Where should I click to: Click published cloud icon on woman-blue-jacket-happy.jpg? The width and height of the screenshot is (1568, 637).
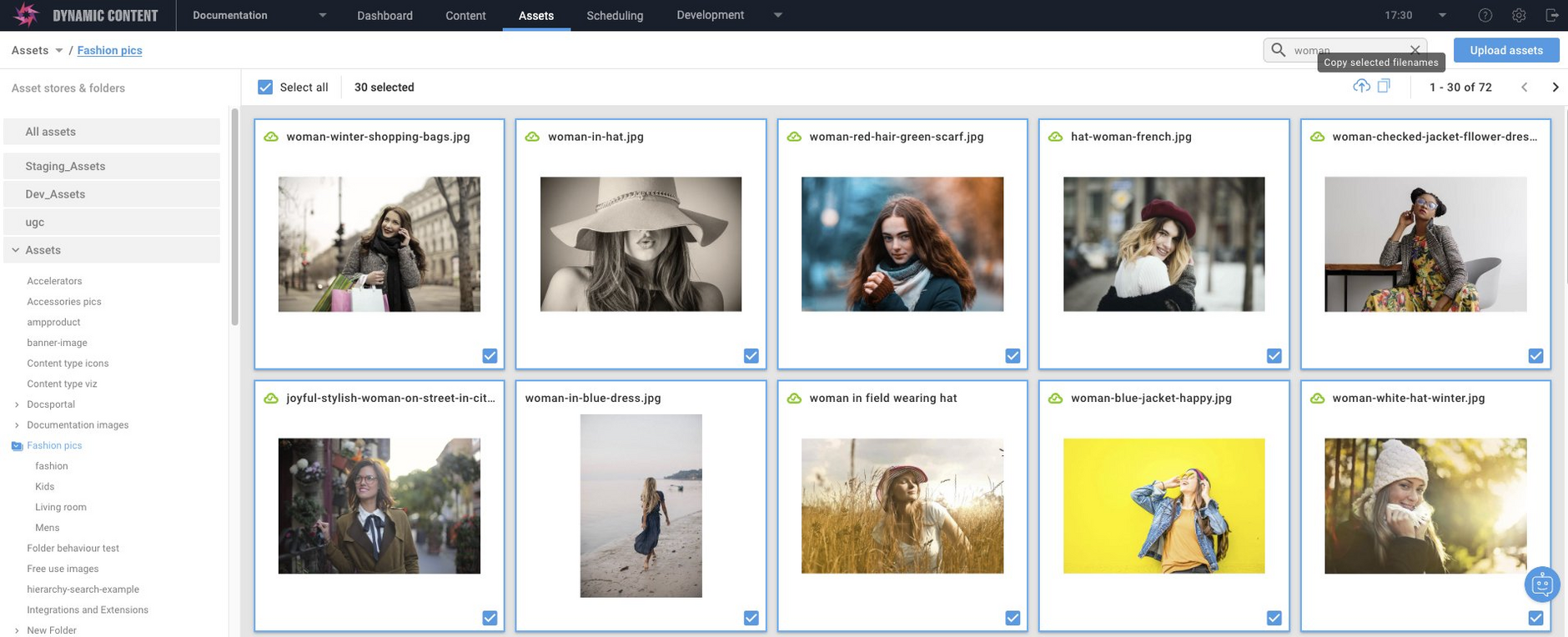[x=1055, y=399]
